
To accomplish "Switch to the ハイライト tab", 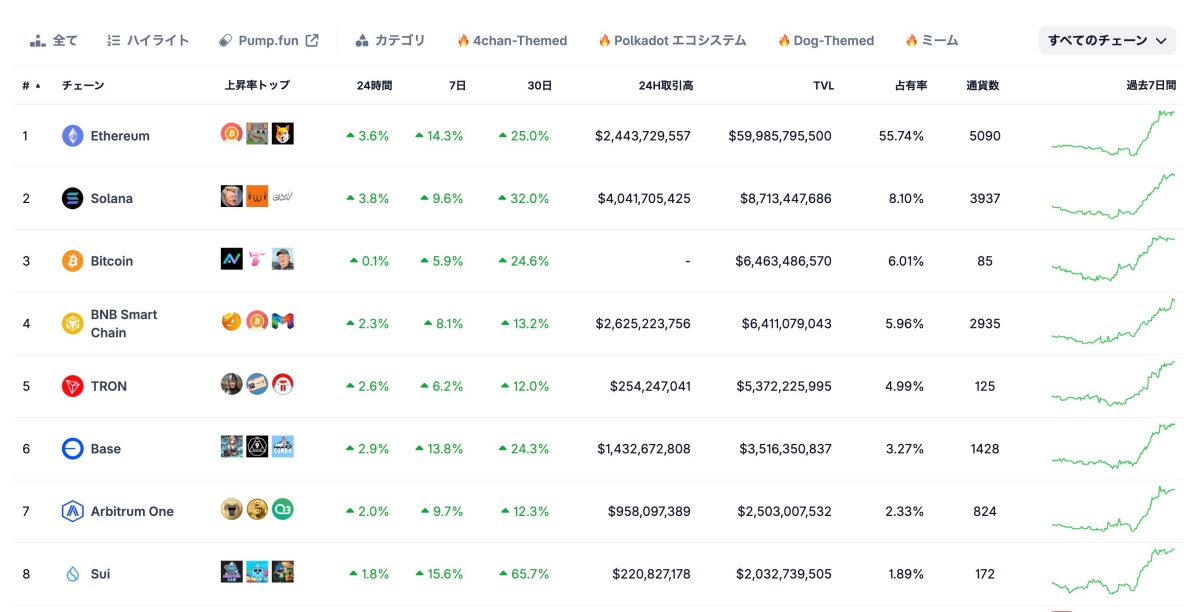I will click(x=148, y=41).
